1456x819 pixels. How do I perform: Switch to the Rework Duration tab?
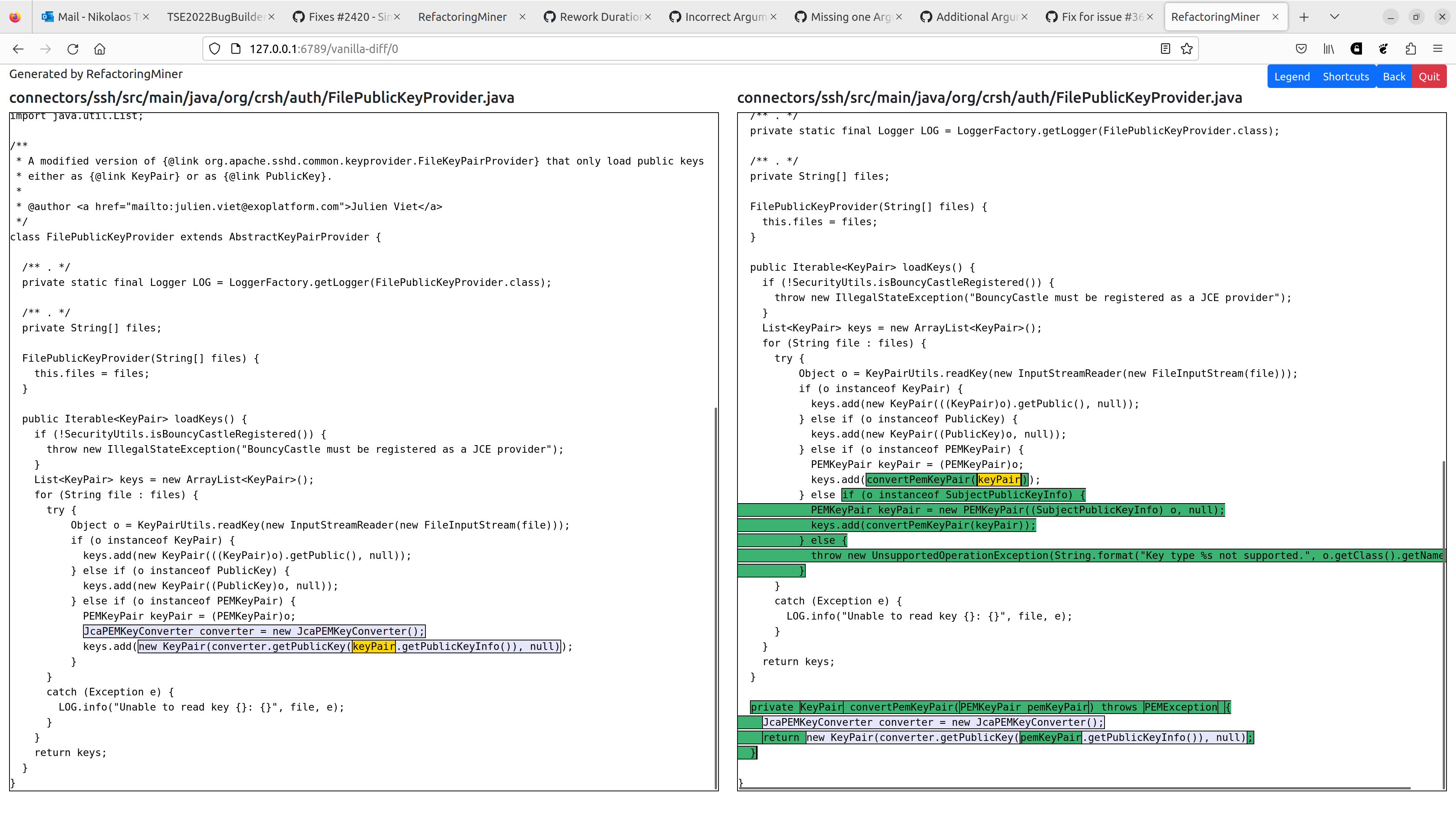596,17
